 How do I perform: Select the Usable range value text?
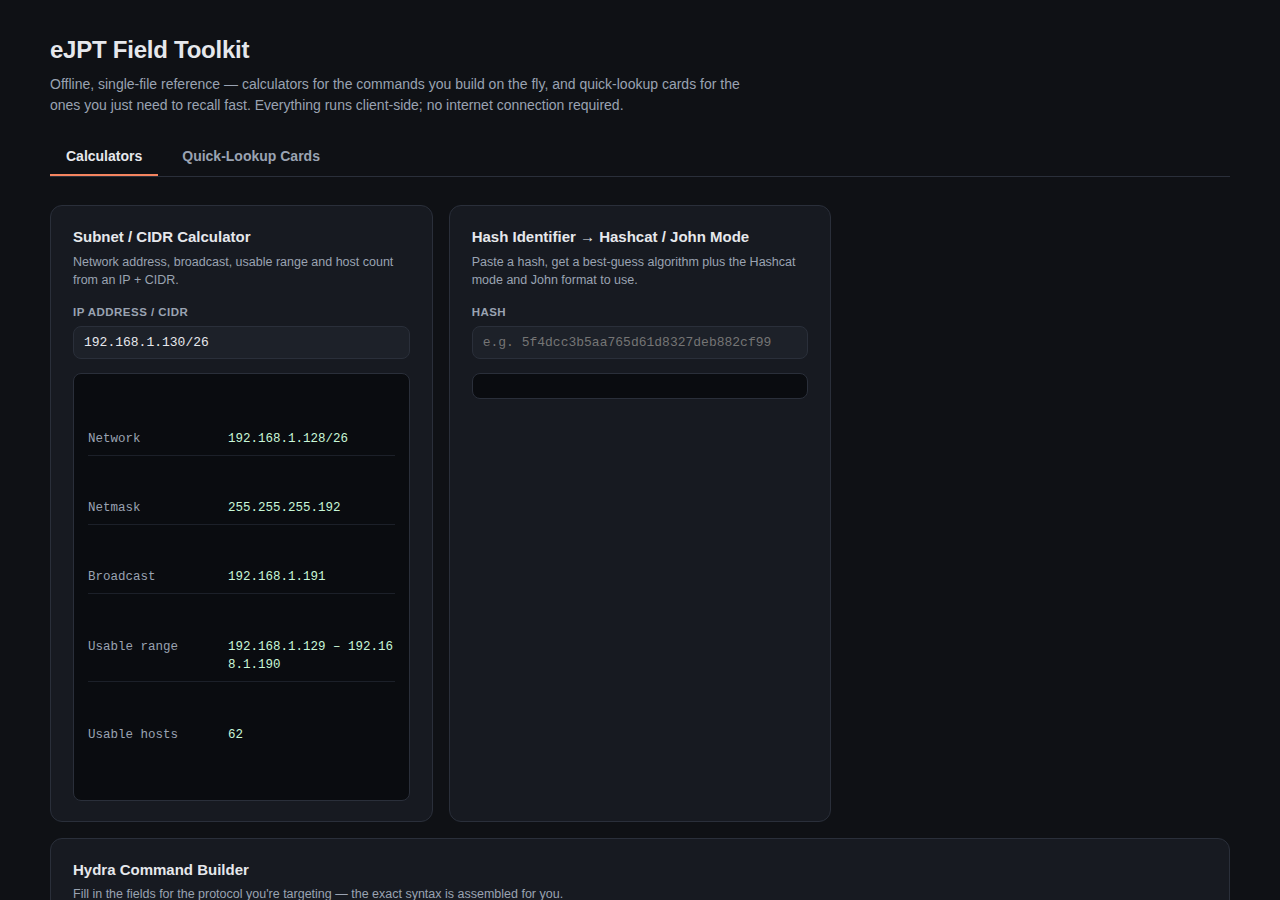310,655
